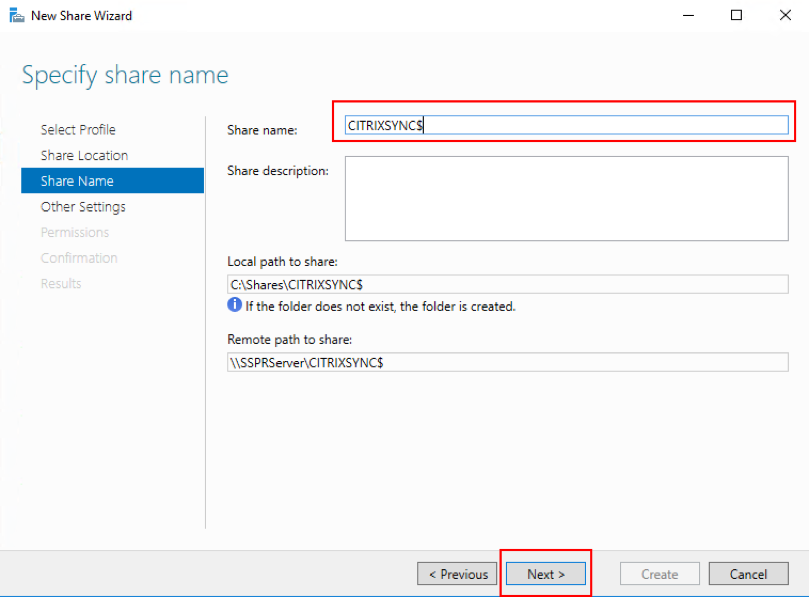The height and width of the screenshot is (597, 809).
Task: Close the New Share Wizard window
Action: pos(783,16)
